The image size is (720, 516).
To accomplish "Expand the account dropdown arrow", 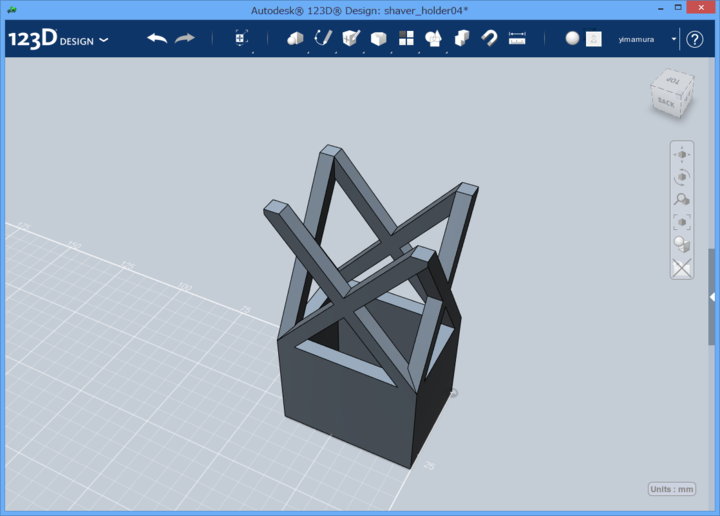I will (674, 39).
